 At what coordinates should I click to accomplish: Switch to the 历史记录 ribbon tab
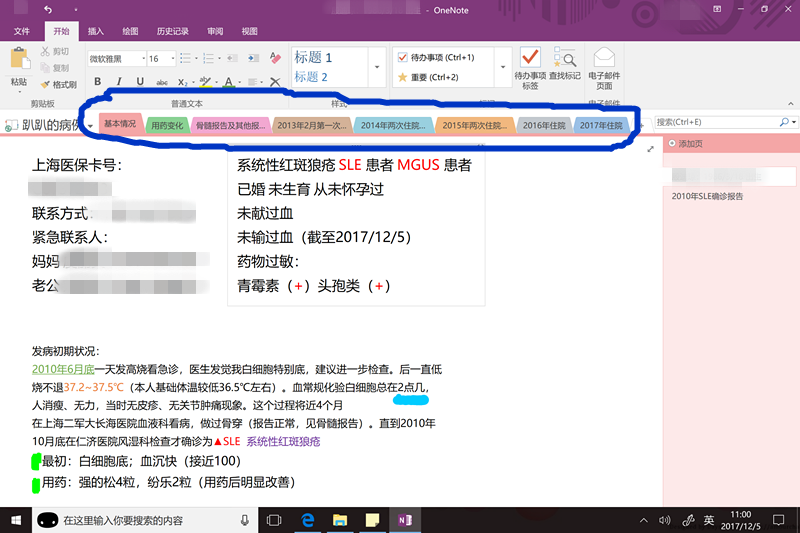pyautogui.click(x=172, y=31)
